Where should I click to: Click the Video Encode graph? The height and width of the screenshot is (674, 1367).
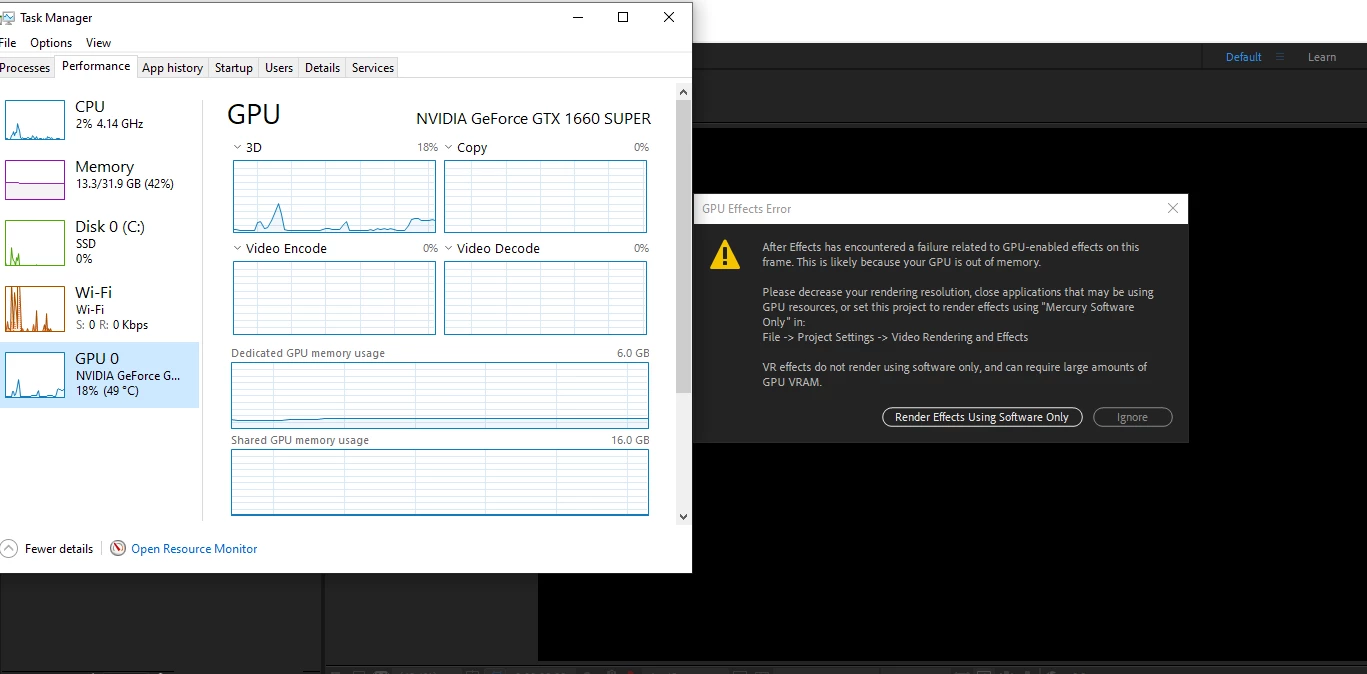click(x=334, y=298)
